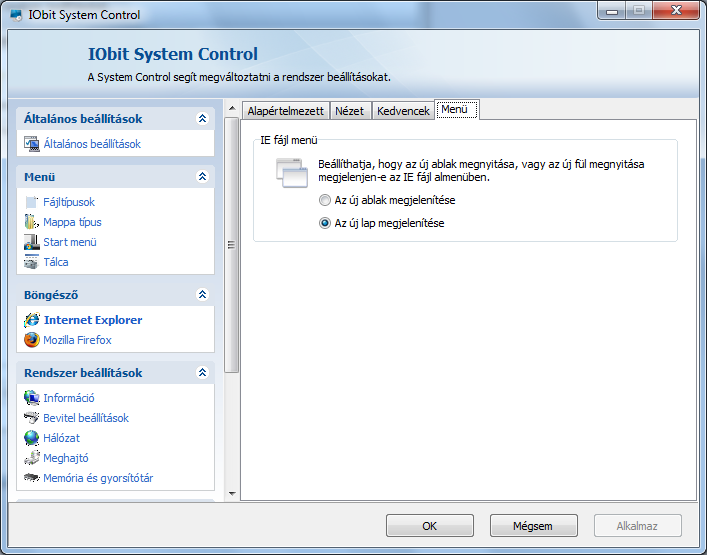Click the Fájltípusok icon
Screen dimensions: 707x555
[32, 202]
